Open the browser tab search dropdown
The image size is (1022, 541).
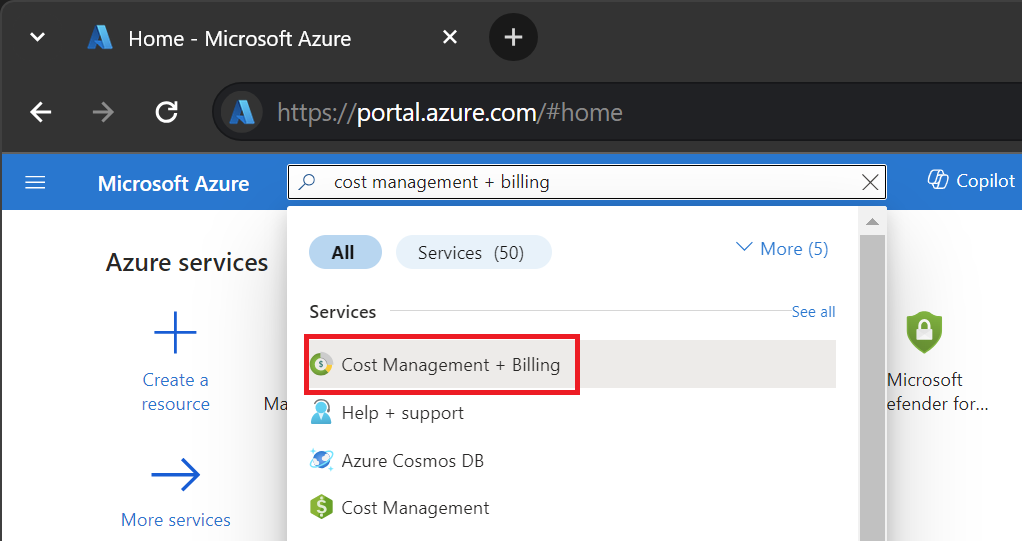point(38,37)
